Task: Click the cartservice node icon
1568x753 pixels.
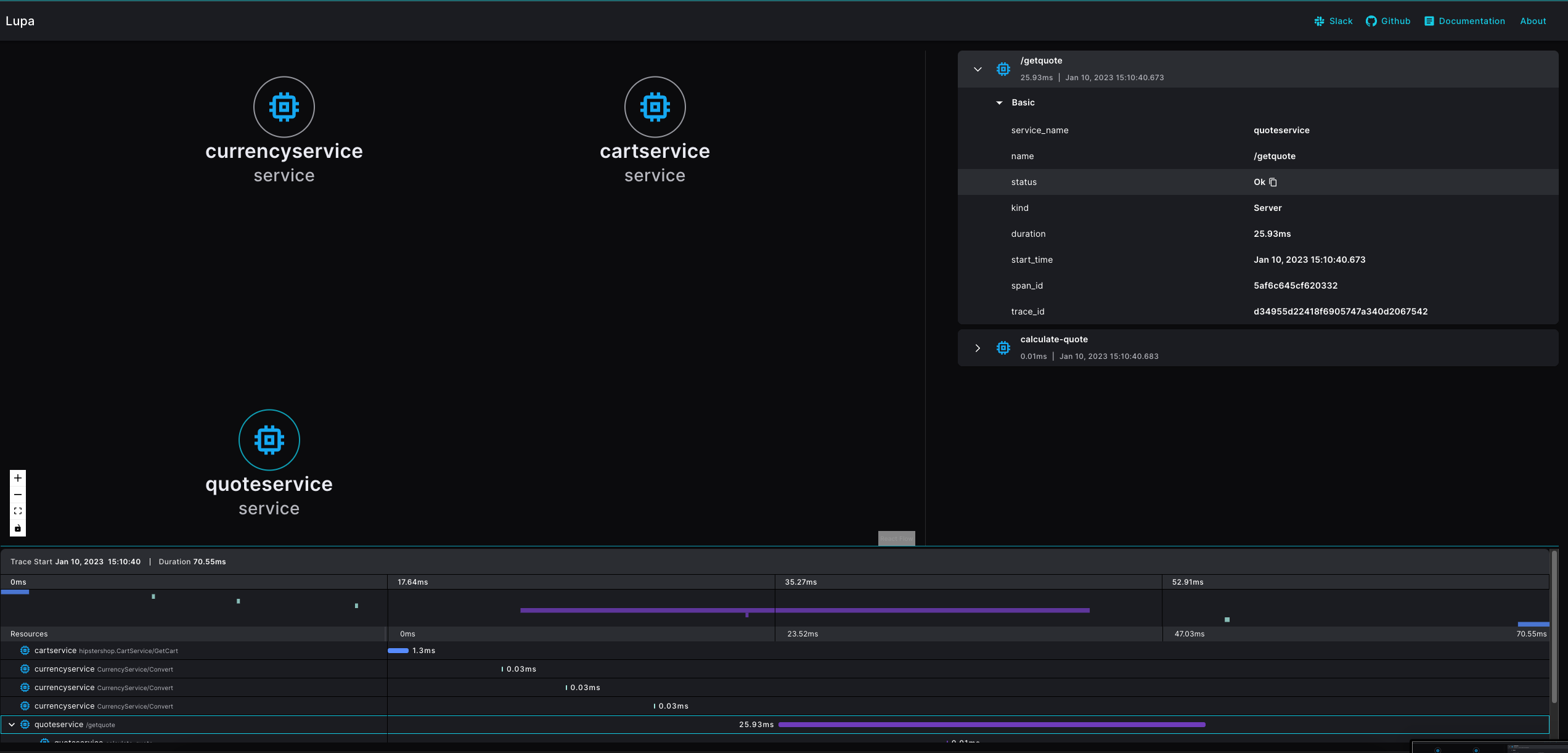Action: click(x=655, y=107)
